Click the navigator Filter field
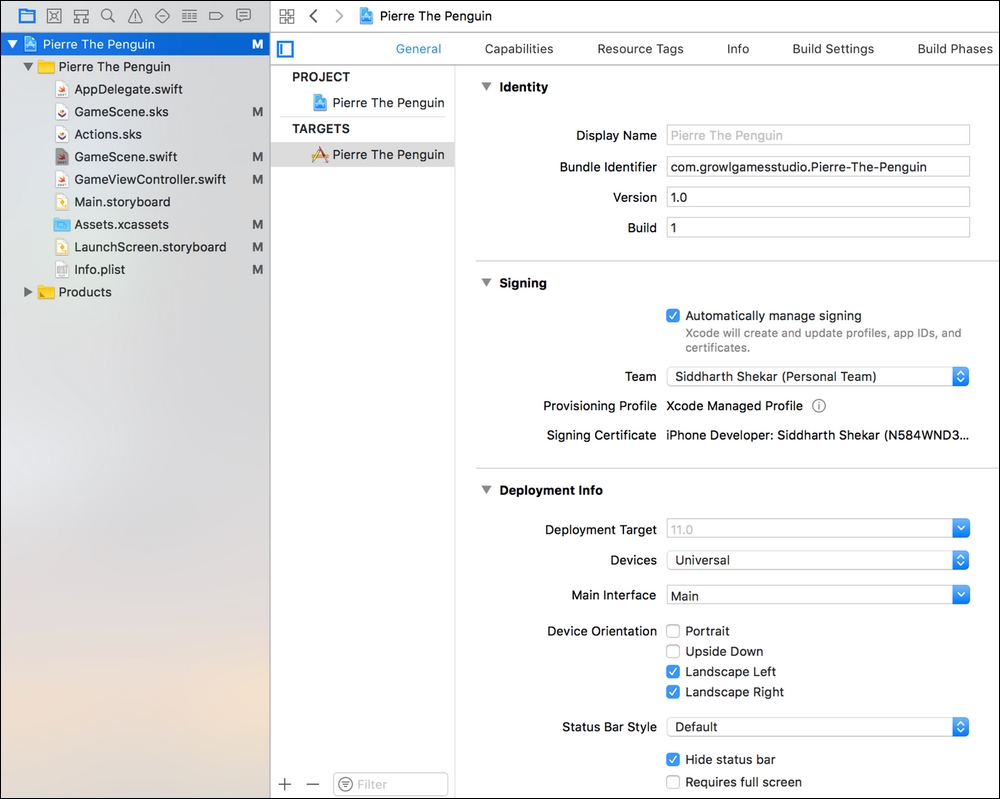The image size is (1000, 799). pyautogui.click(x=390, y=784)
